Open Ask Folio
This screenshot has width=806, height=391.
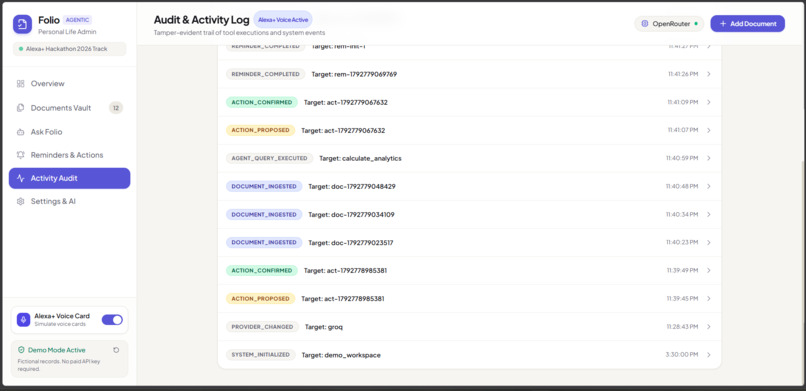click(69, 132)
